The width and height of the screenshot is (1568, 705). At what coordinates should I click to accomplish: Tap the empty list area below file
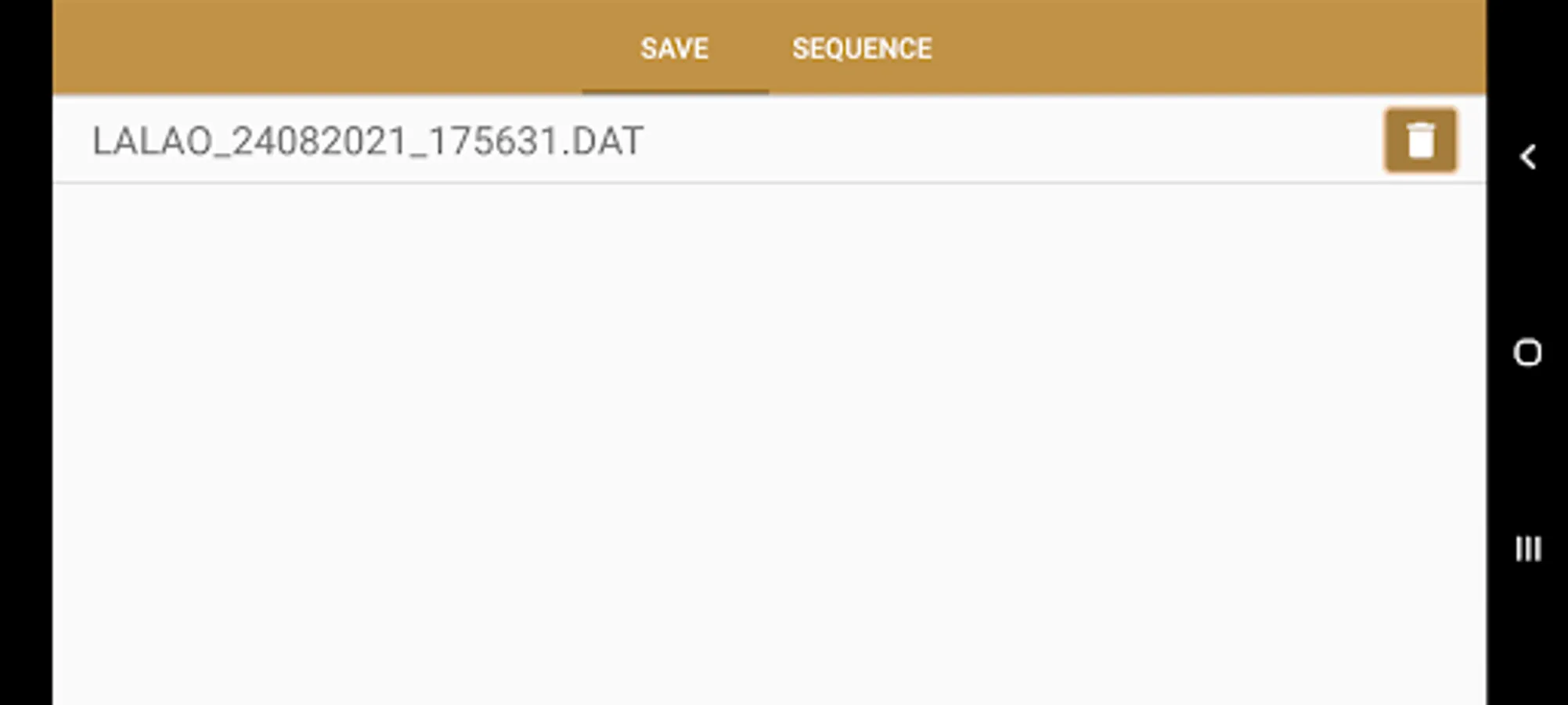767,439
